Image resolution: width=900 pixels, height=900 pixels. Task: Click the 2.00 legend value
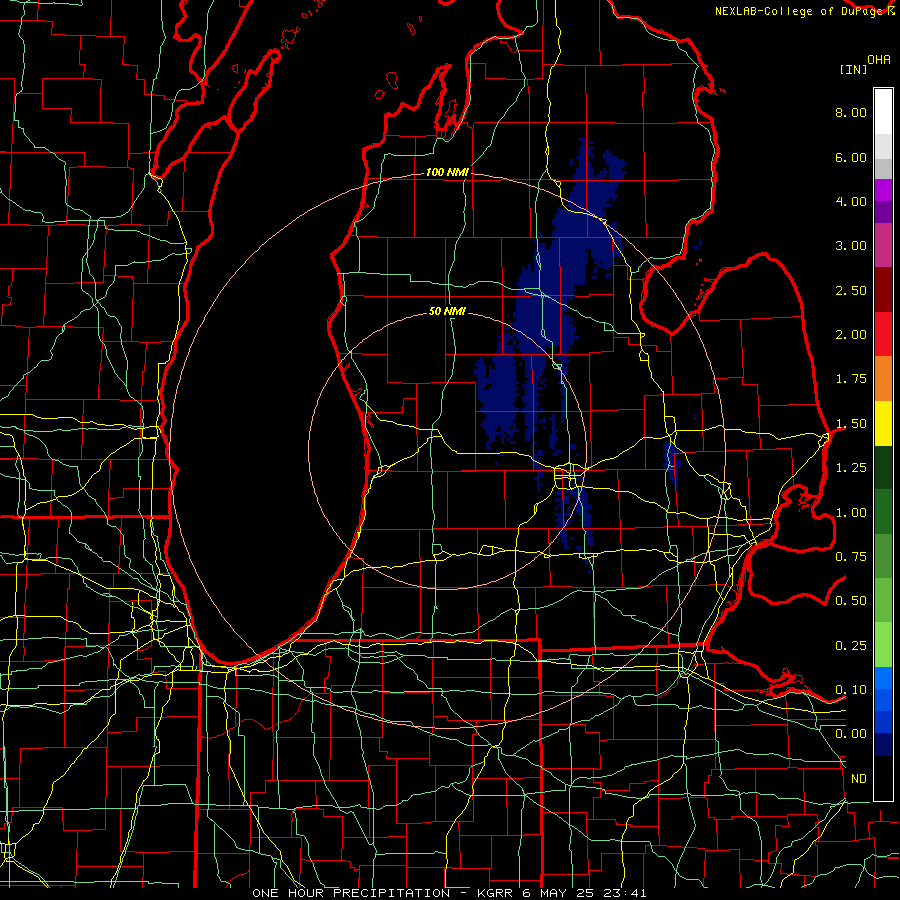pyautogui.click(x=851, y=335)
